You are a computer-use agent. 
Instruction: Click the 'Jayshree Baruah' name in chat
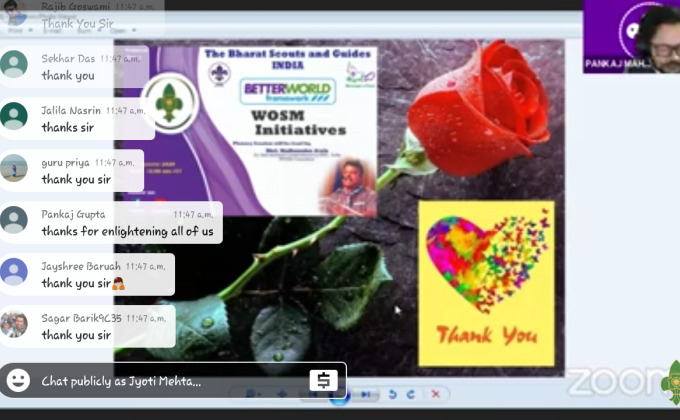click(81, 266)
